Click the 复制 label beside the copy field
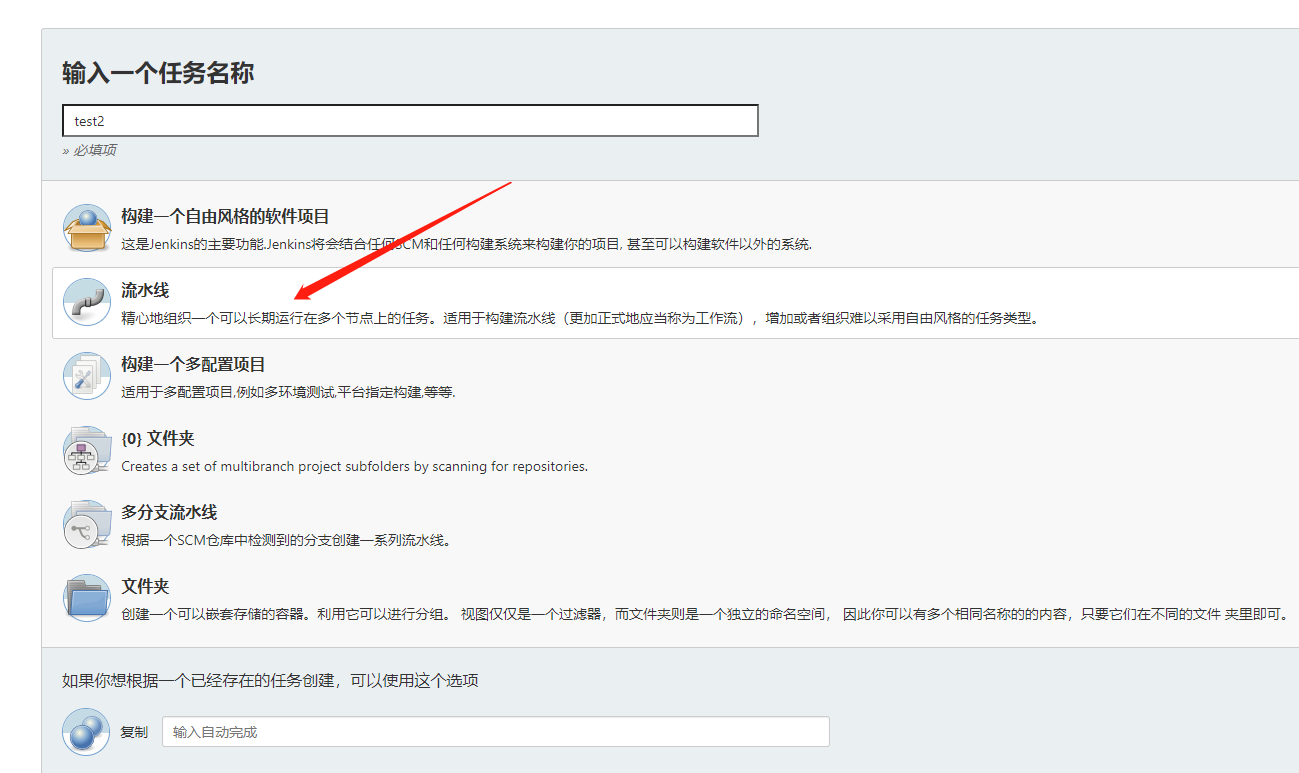This screenshot has height=773, width=1299. 134,732
